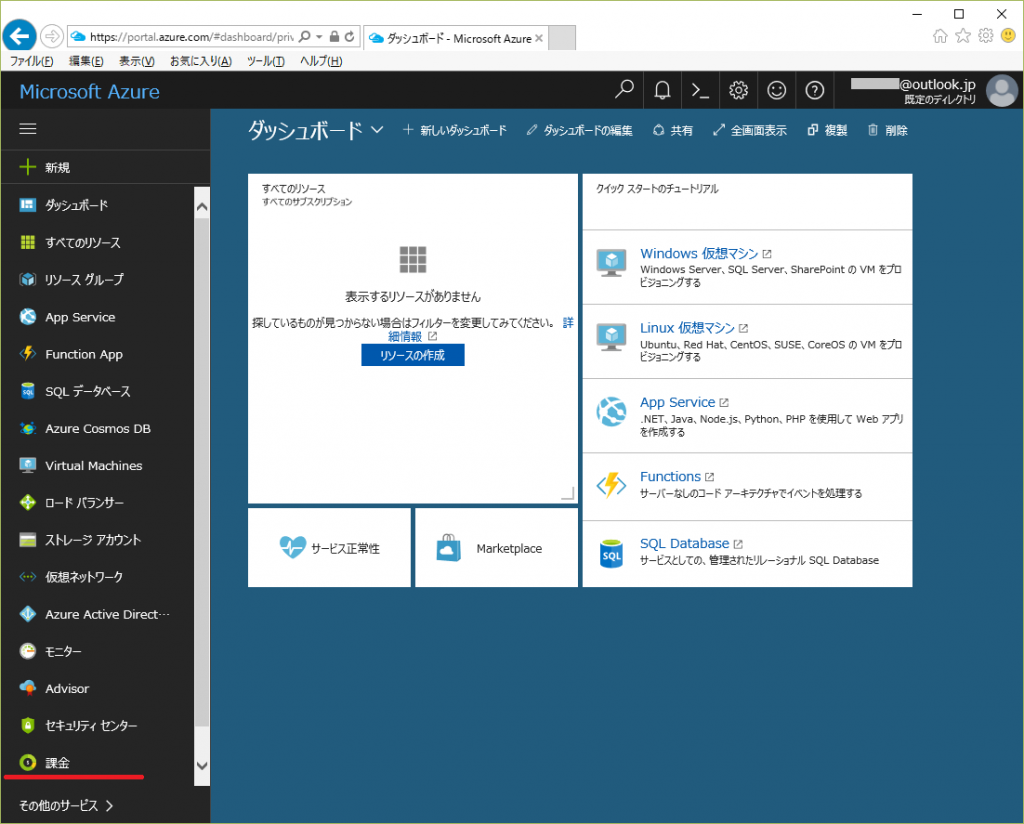Click the App Service sidebar icon
The image size is (1024, 824).
(27, 317)
